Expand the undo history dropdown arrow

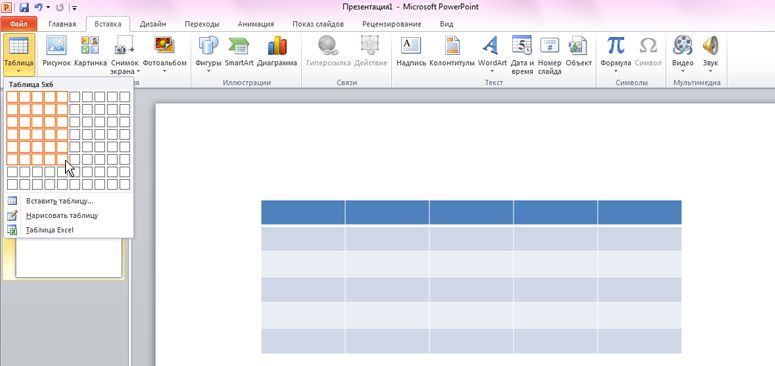click(x=48, y=7)
